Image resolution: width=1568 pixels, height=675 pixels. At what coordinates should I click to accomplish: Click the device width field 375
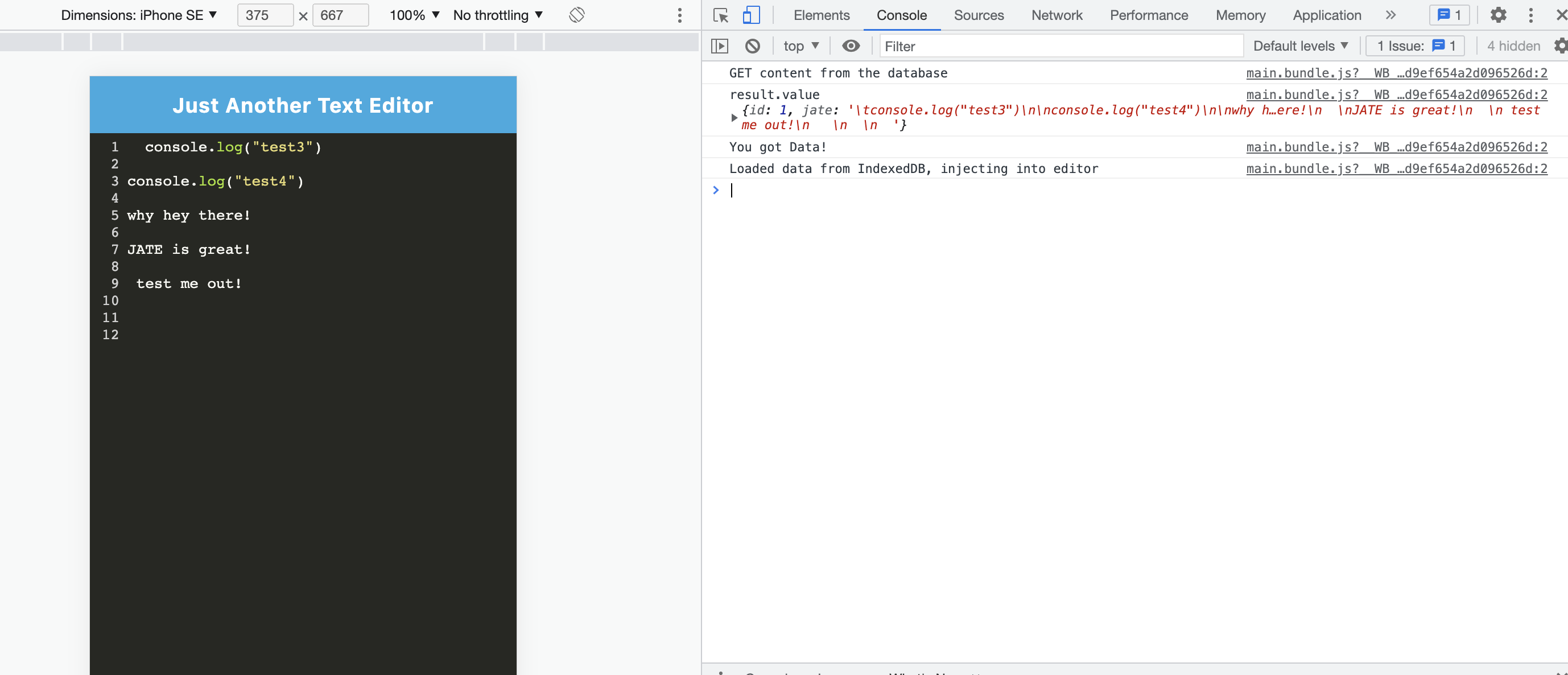265,15
